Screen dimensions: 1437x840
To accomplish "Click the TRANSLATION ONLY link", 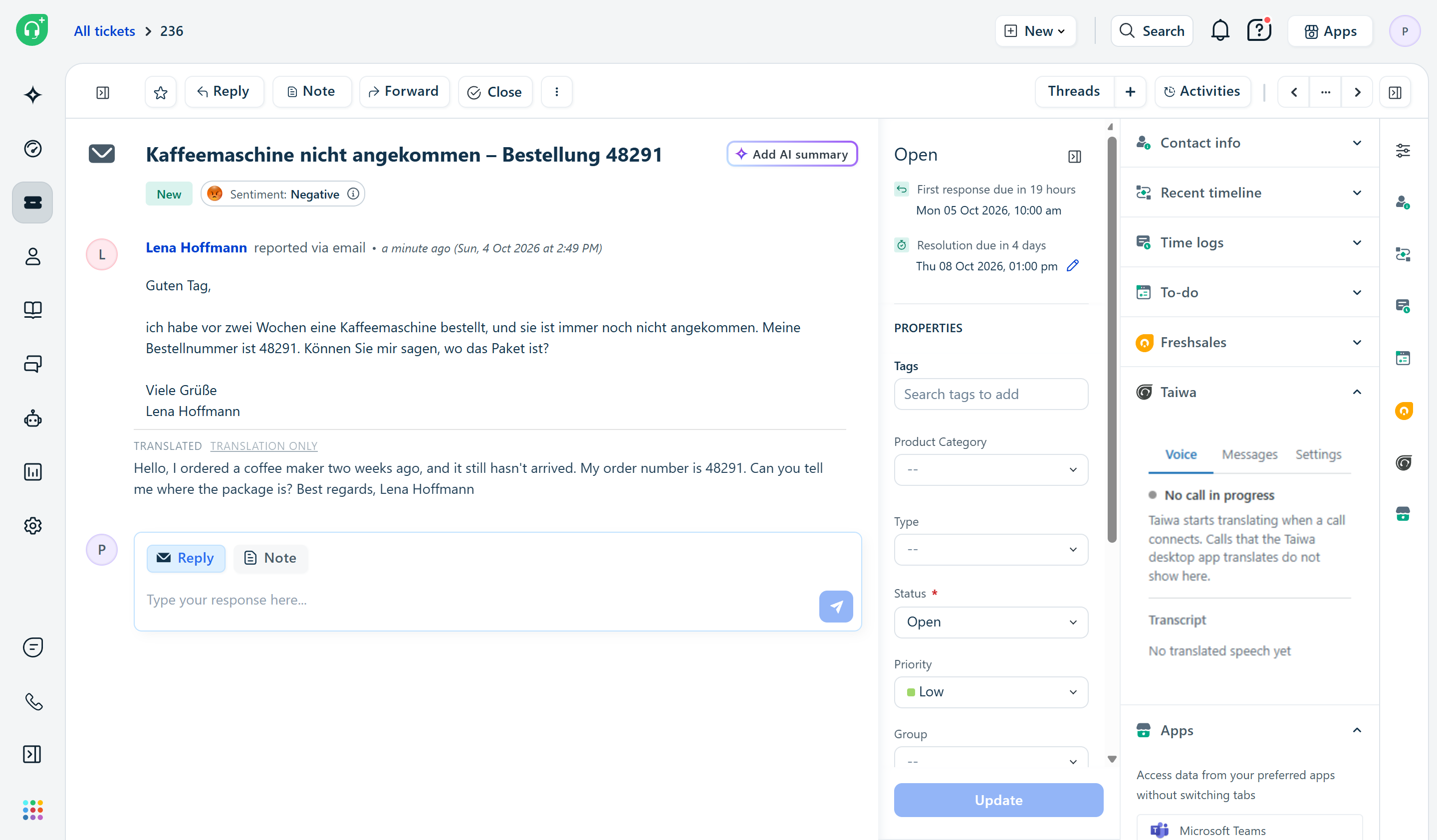I will coord(263,445).
